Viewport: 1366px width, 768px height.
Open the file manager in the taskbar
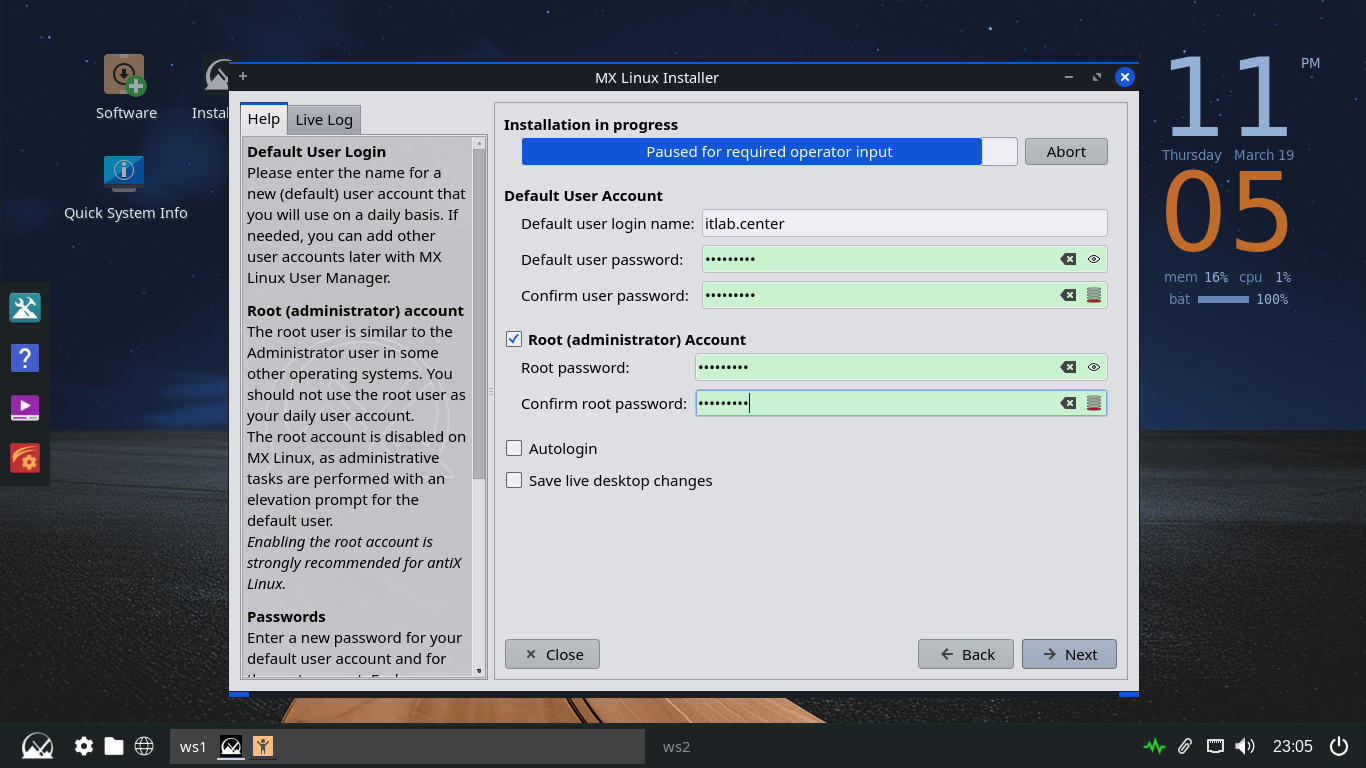pyautogui.click(x=114, y=746)
